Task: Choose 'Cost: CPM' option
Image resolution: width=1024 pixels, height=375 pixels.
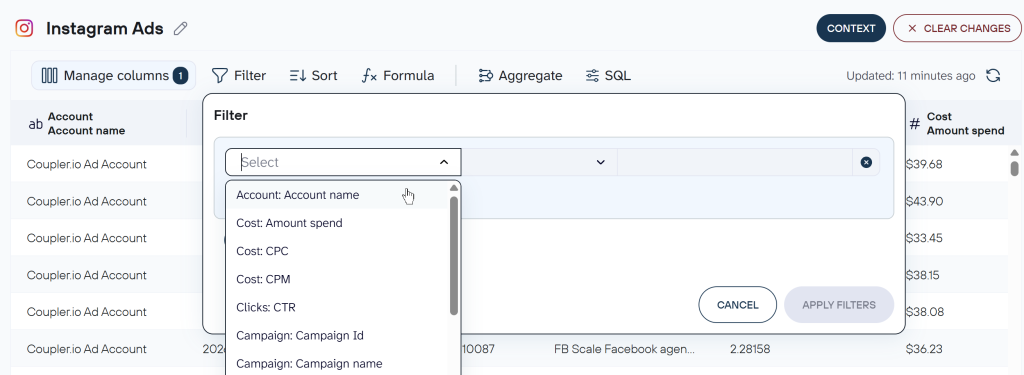Action: point(337,279)
